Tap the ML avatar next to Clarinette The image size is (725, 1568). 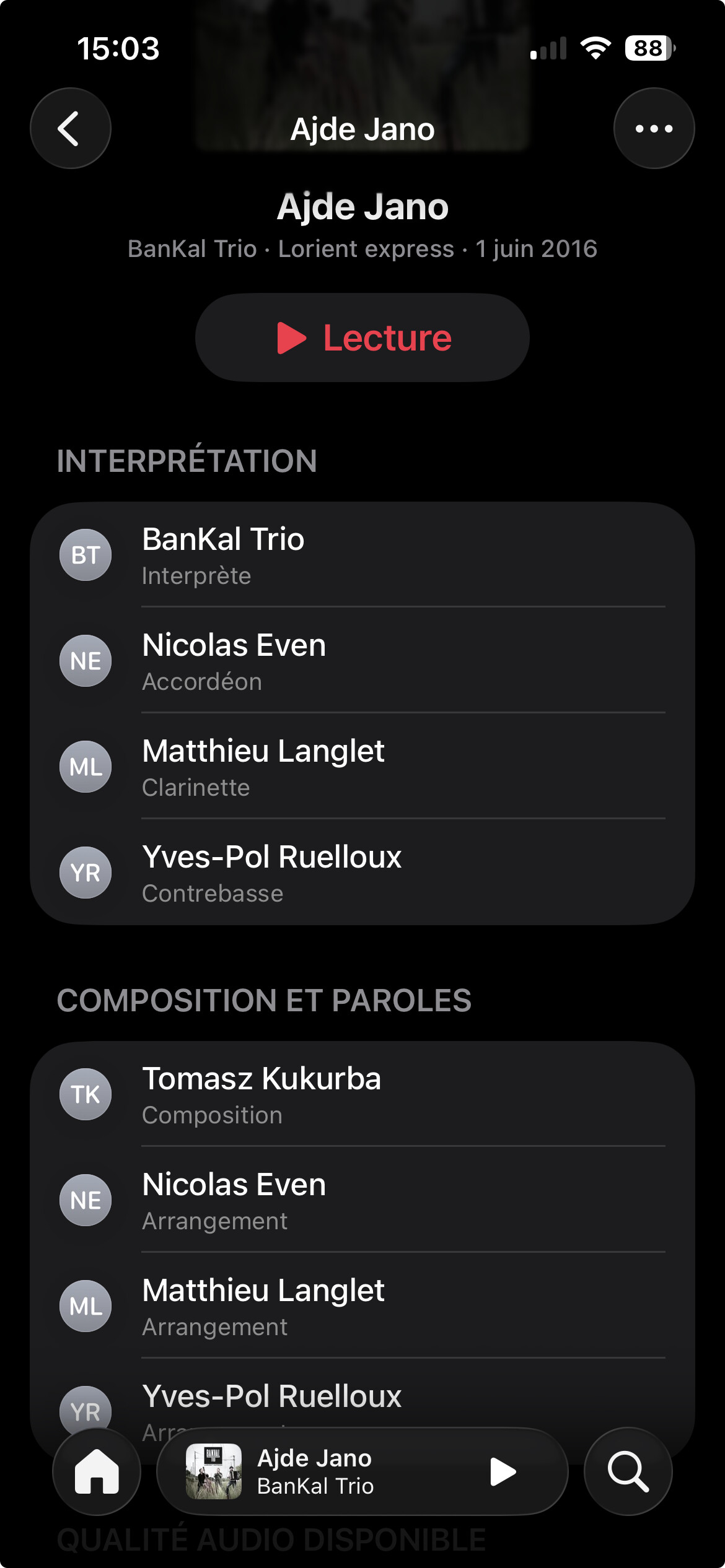(x=86, y=767)
